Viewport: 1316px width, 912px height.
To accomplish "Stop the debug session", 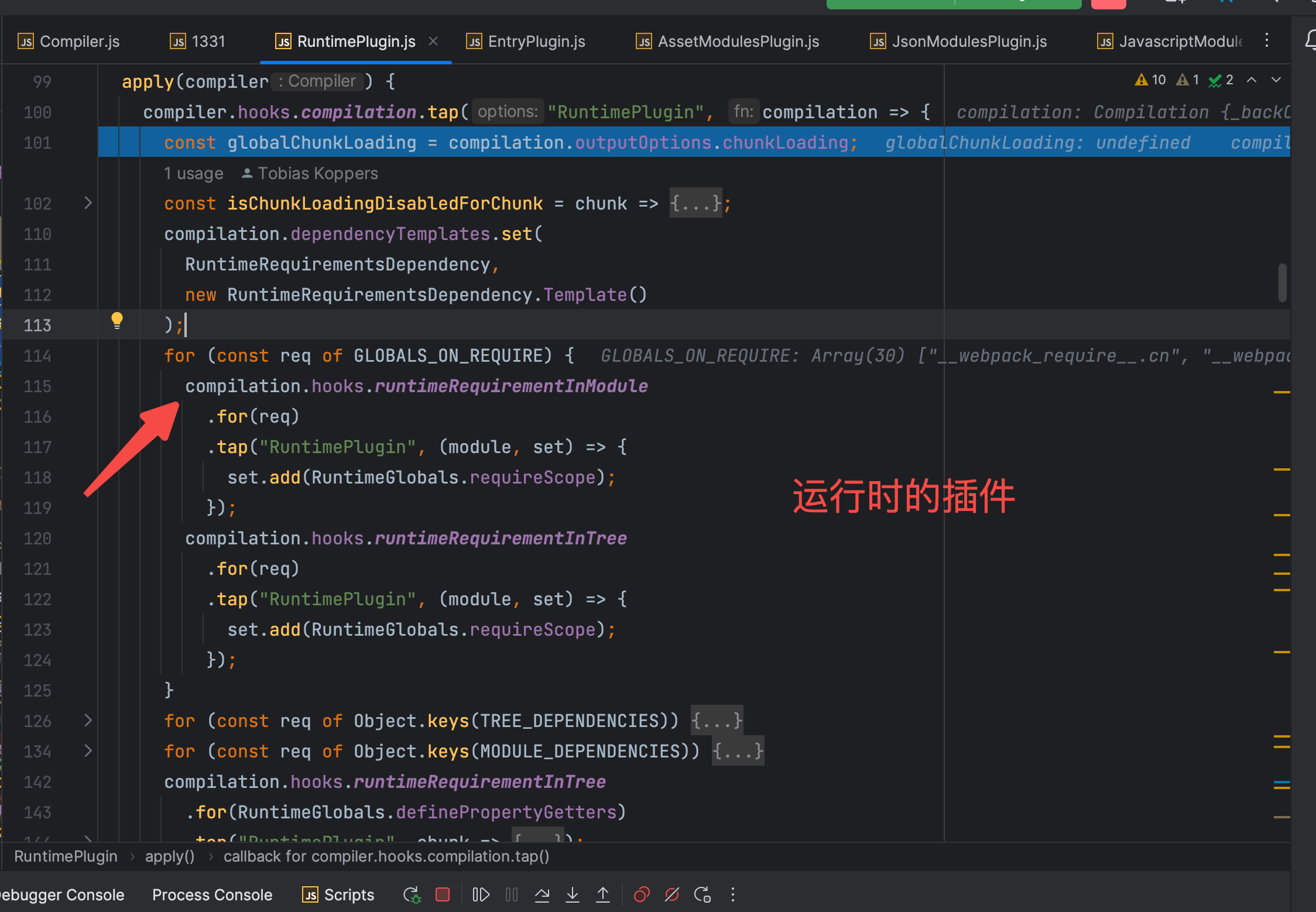I will tap(443, 894).
